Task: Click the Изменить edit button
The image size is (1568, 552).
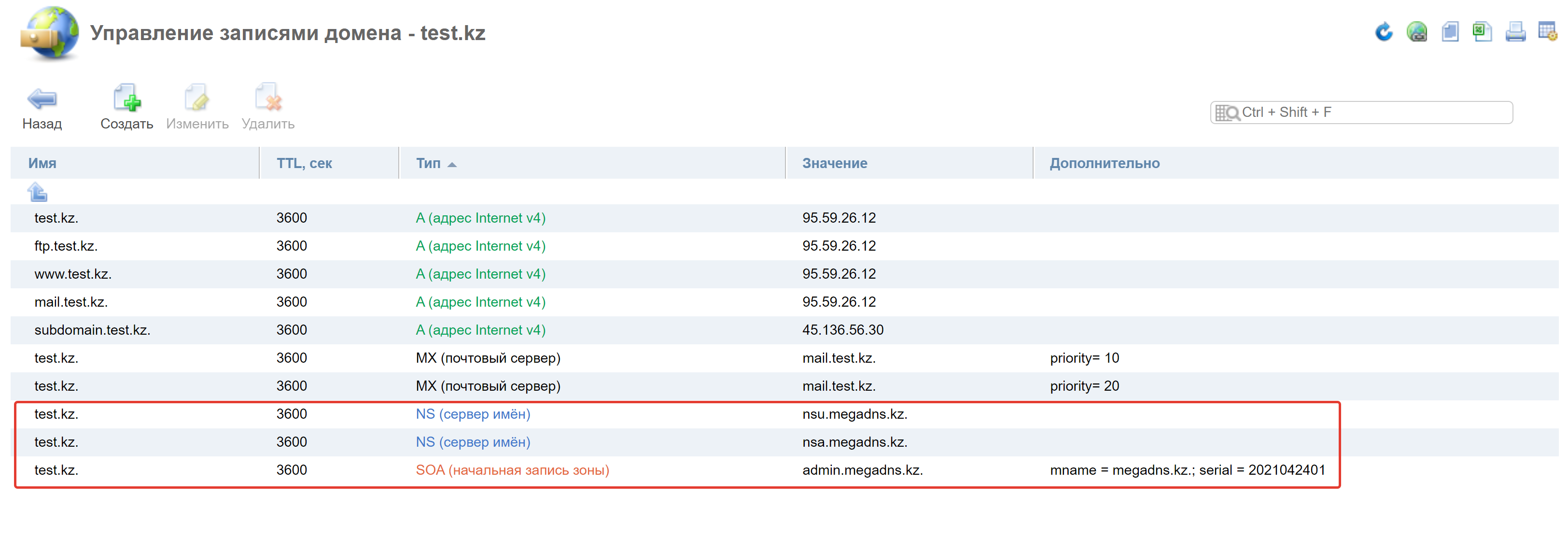Action: 197,107
